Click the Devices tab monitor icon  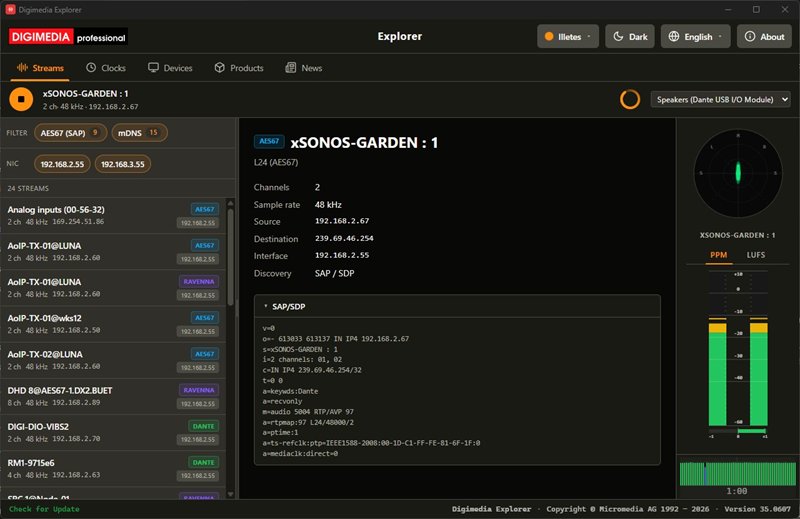click(x=153, y=67)
